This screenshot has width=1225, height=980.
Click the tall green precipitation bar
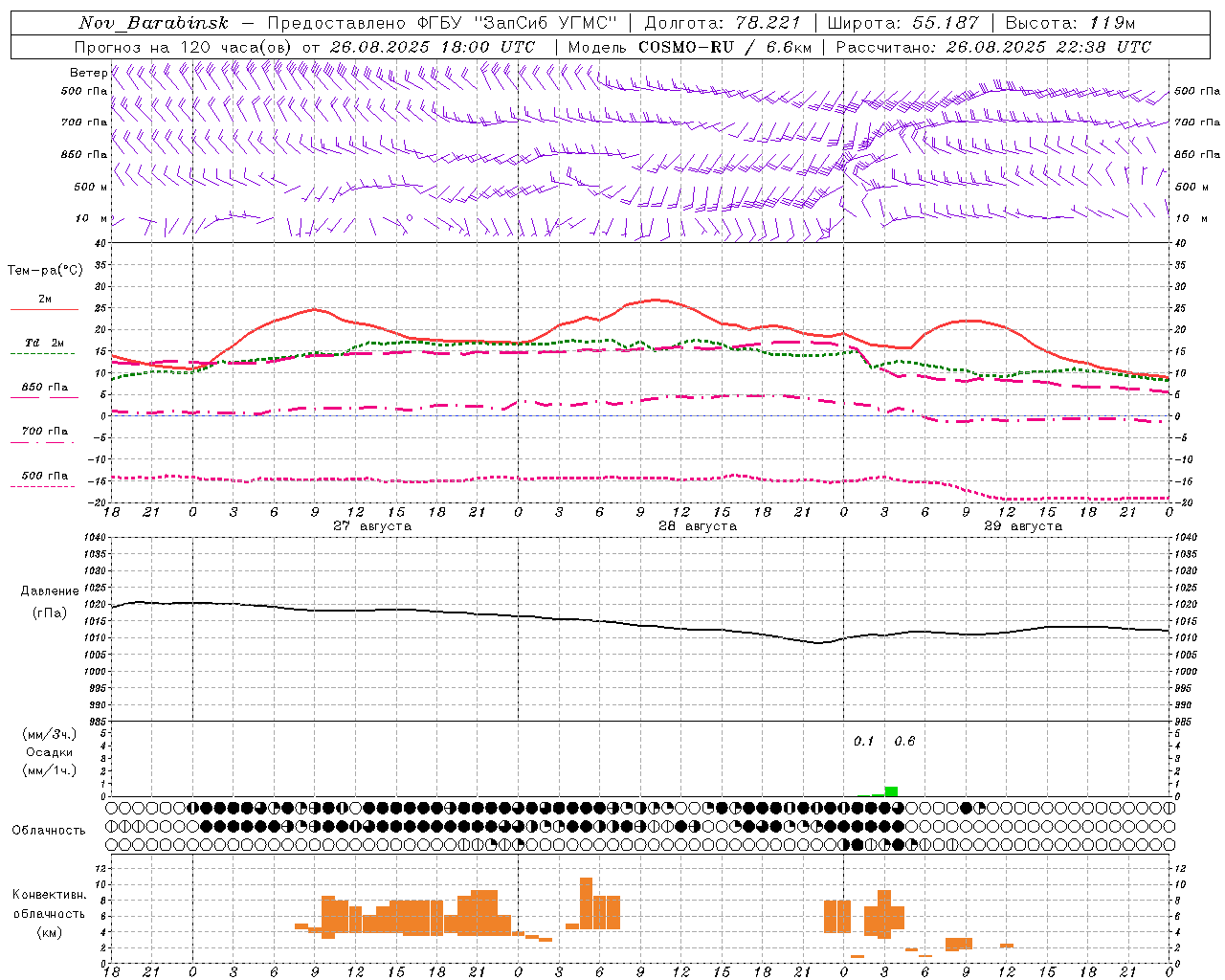click(891, 791)
